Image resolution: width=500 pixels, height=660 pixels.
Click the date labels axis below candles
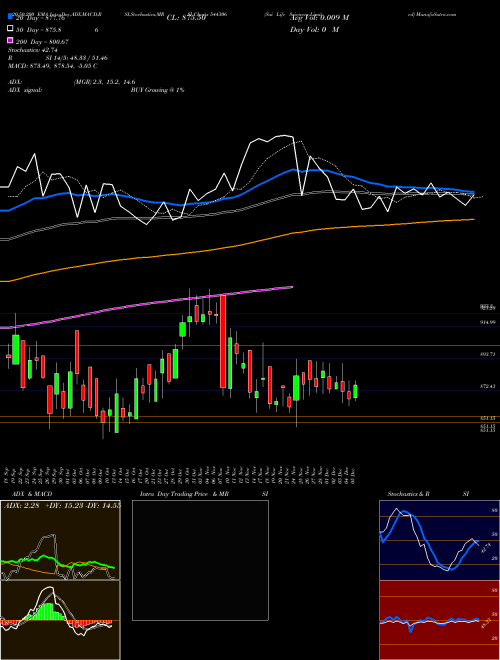[x=181, y=475]
